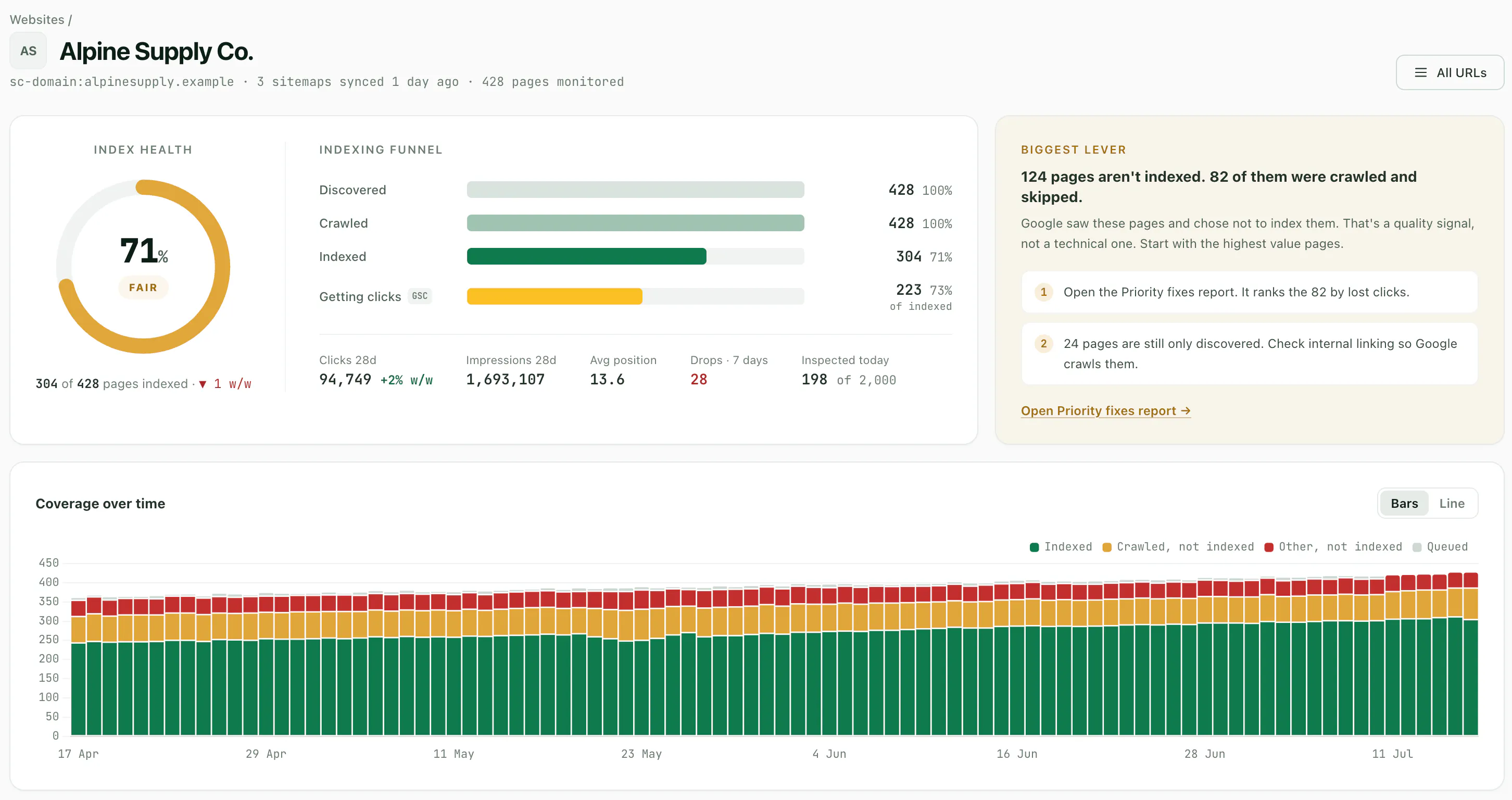Click the 11 Jul axis date
The width and height of the screenshot is (1512, 800).
pos(1392,754)
